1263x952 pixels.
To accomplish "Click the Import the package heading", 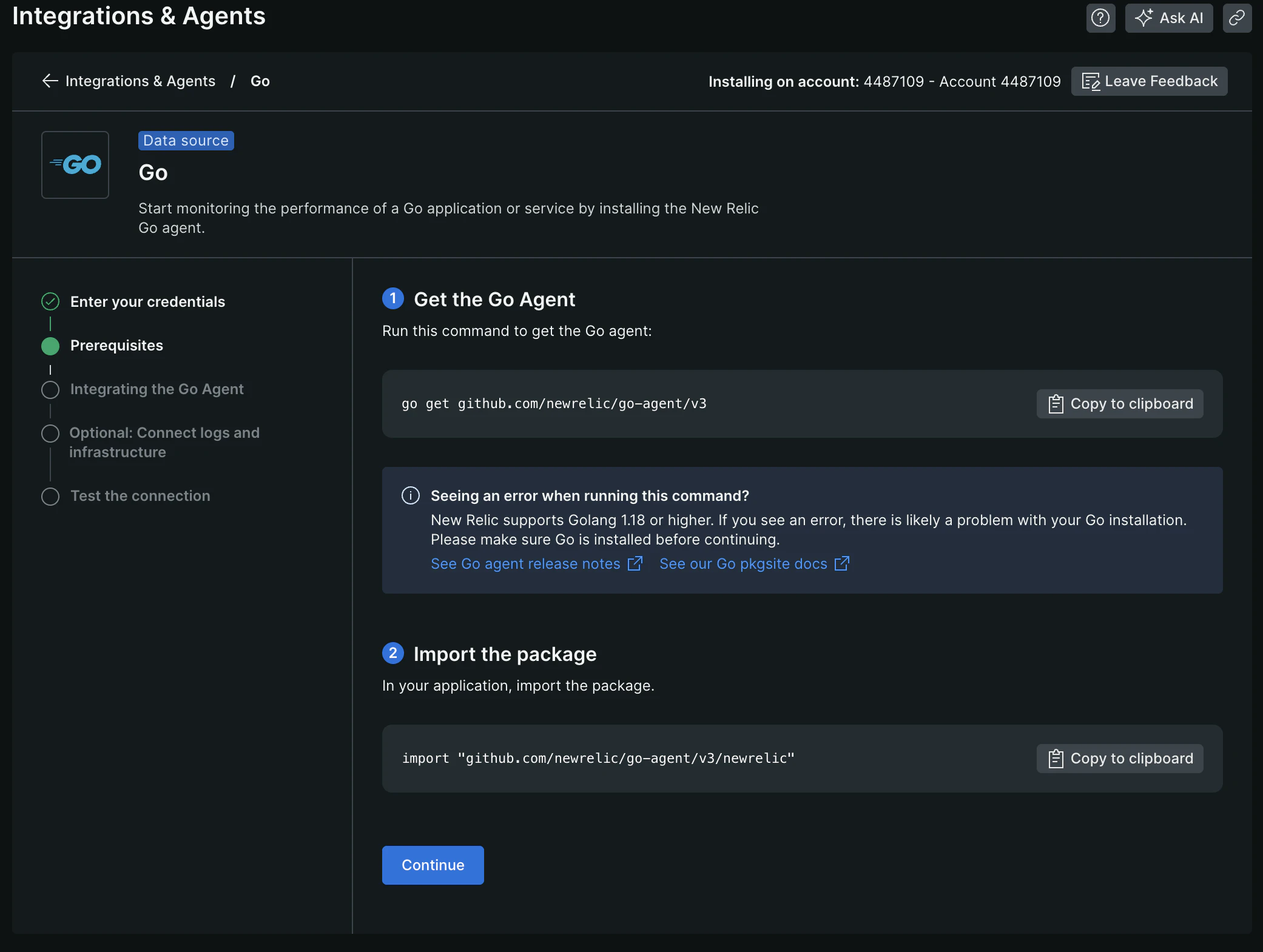I will [505, 654].
